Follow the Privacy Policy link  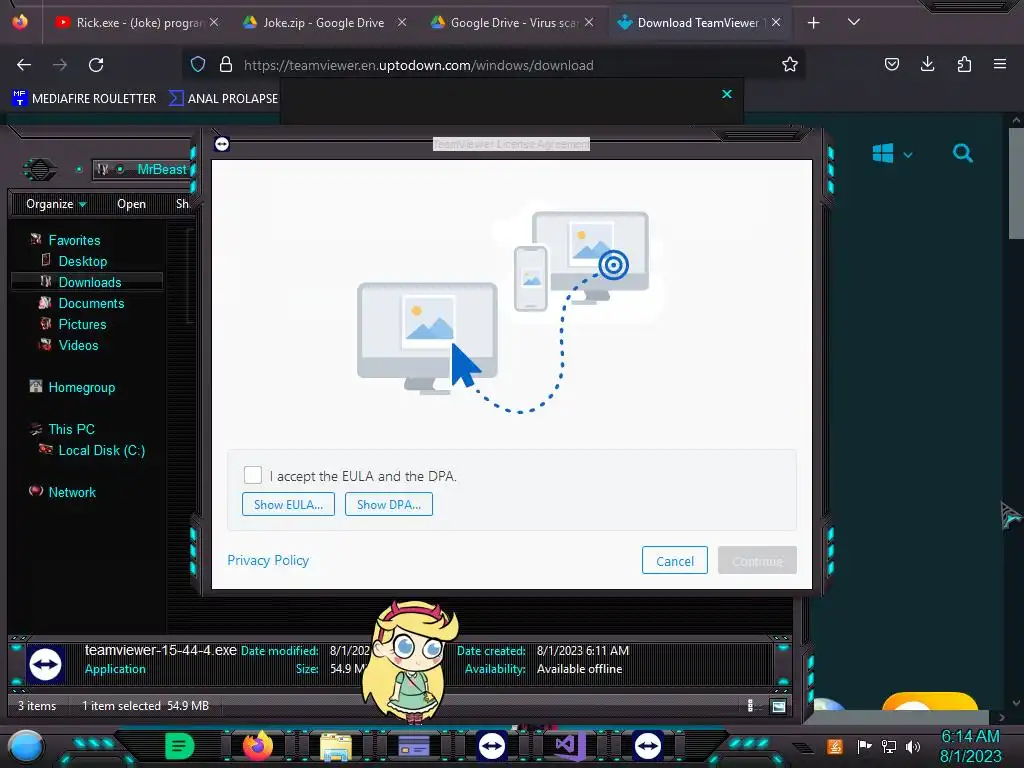tap(268, 560)
